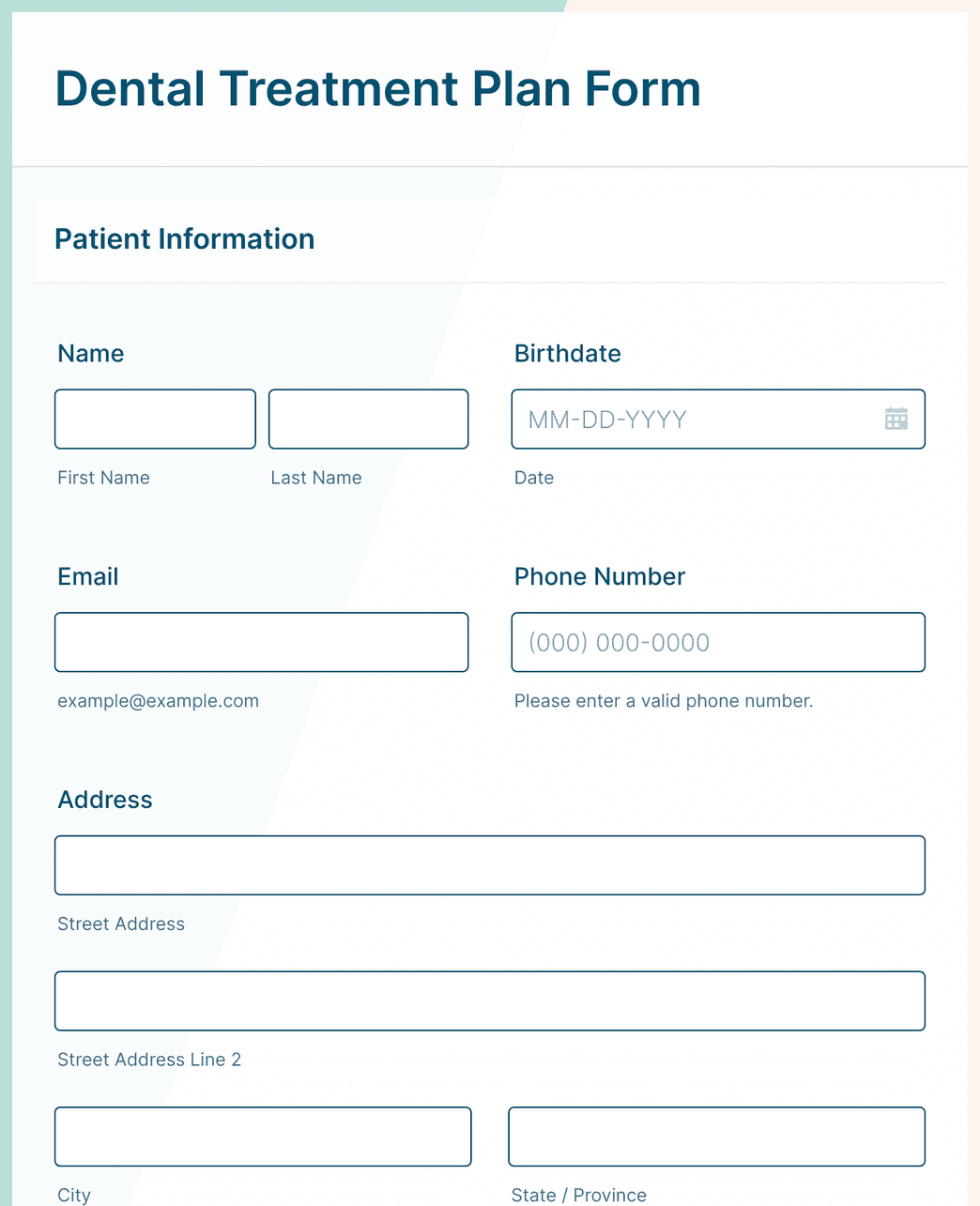Click the valid phone number hint text

pyautogui.click(x=664, y=701)
